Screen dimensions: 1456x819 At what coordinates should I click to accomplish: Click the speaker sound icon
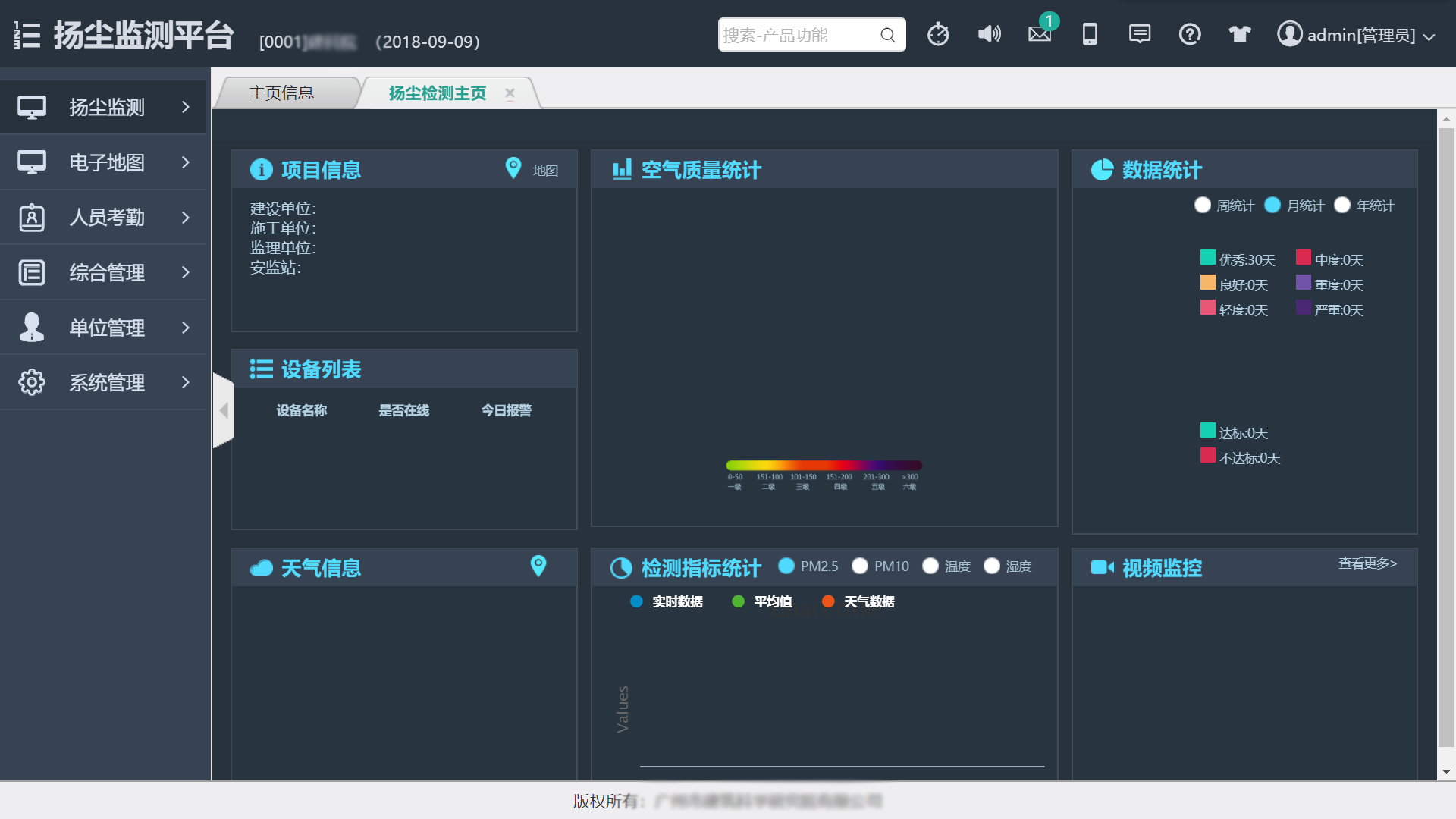point(989,34)
